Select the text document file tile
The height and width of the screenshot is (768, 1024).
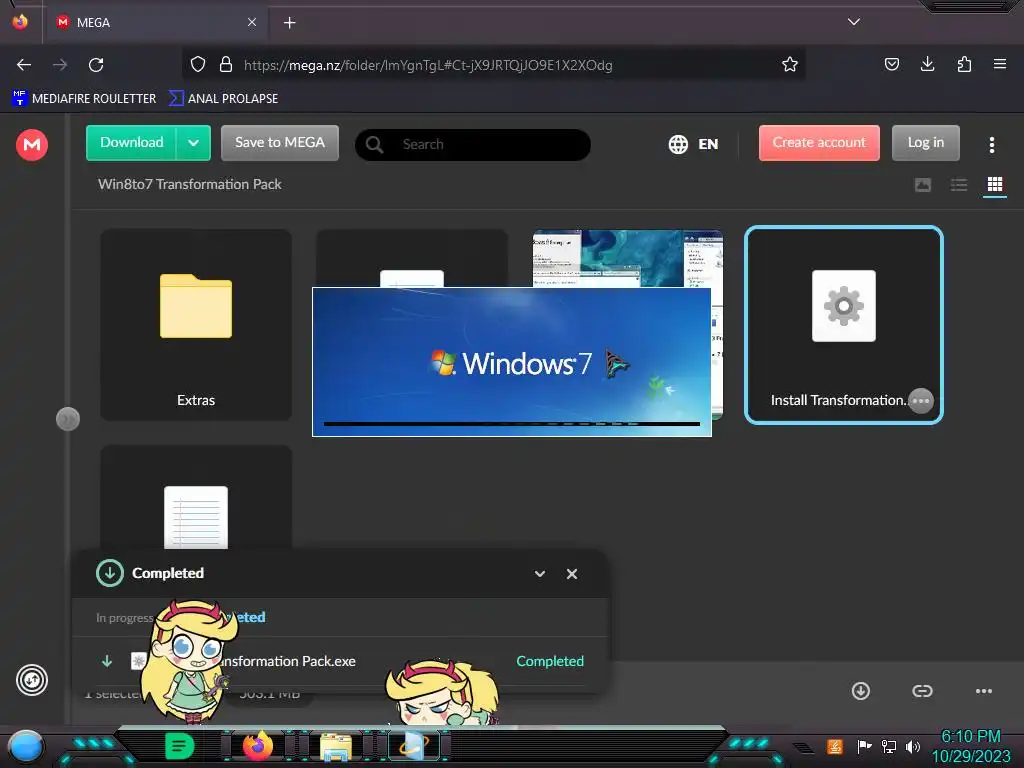tap(196, 498)
